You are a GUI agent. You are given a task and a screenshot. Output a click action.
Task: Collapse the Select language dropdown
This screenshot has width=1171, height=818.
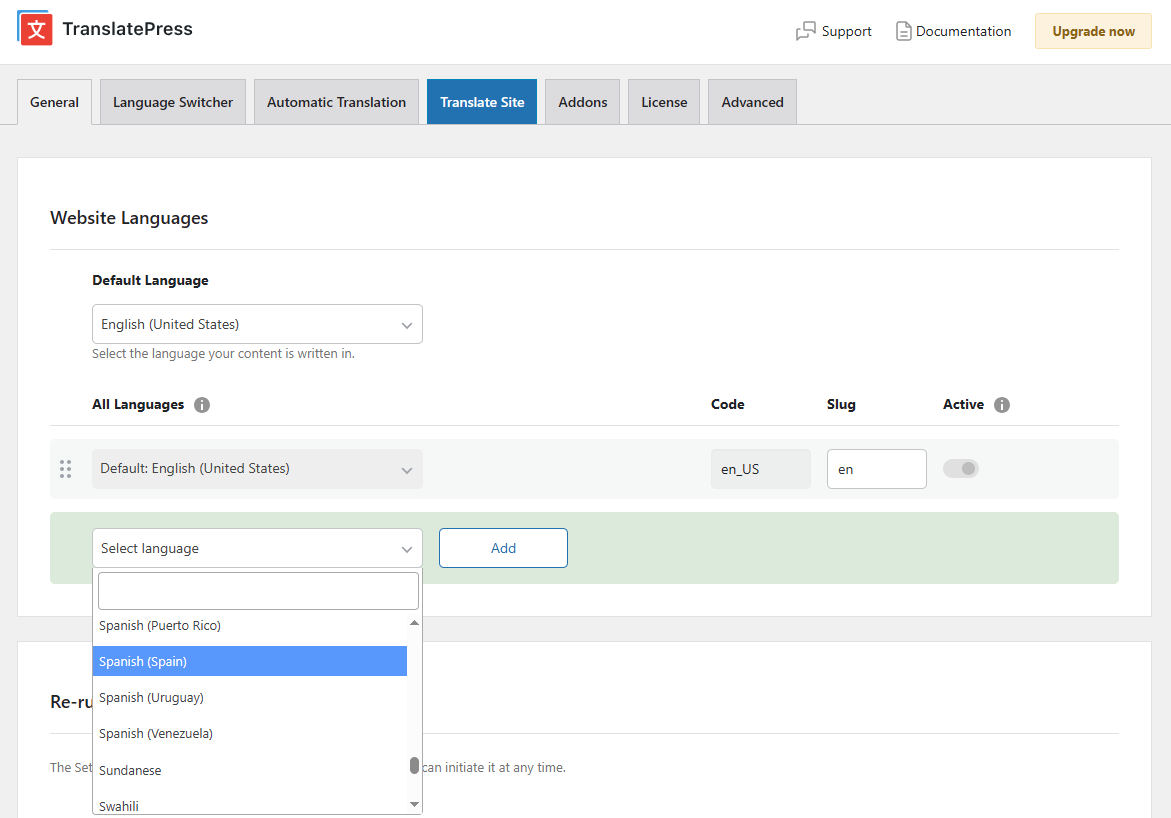[x=257, y=548]
